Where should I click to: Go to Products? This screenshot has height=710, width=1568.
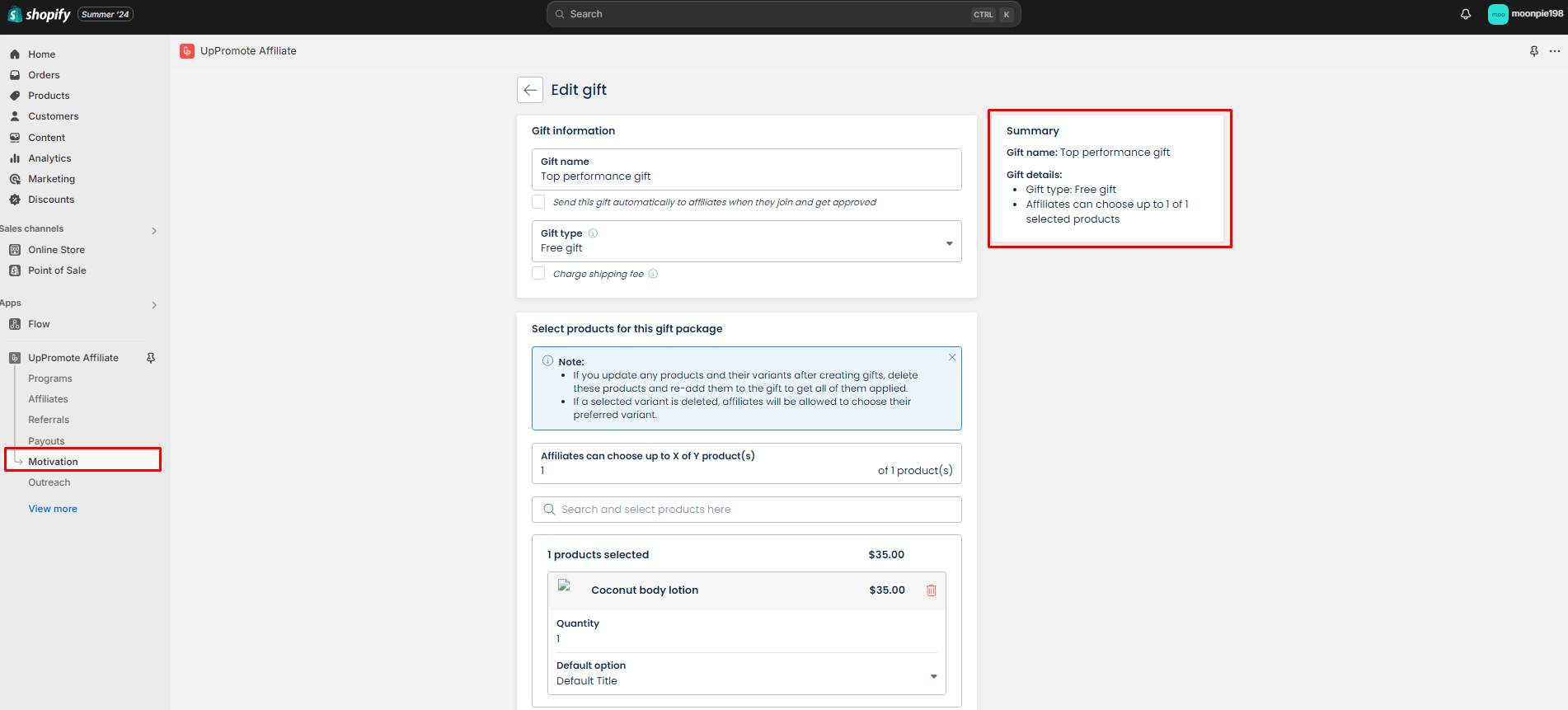pos(49,96)
